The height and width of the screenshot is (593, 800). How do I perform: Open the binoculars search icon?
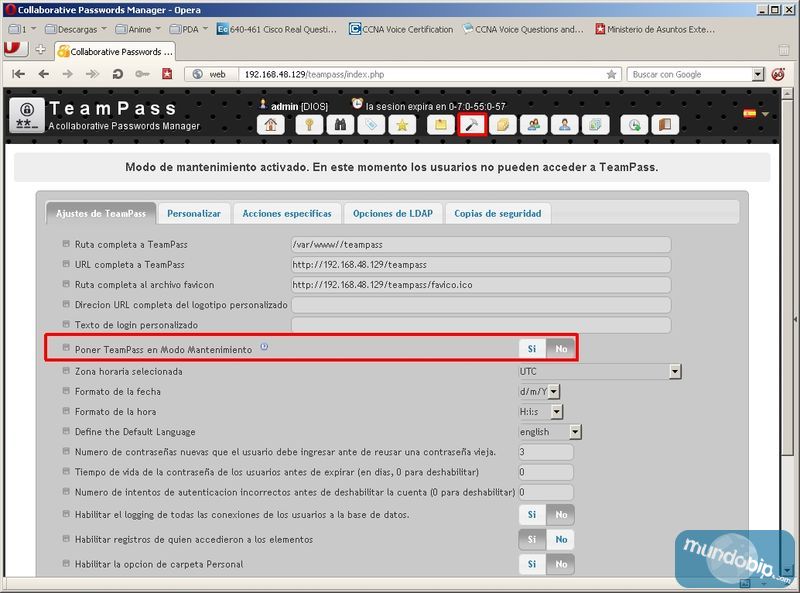click(340, 125)
